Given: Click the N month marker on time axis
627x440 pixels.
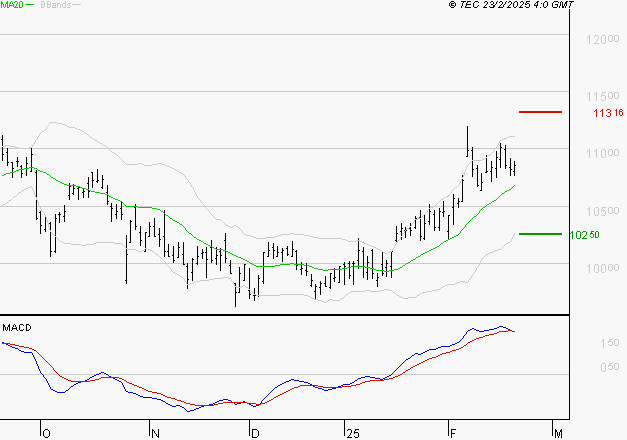Looking at the screenshot, I should pos(156,434).
